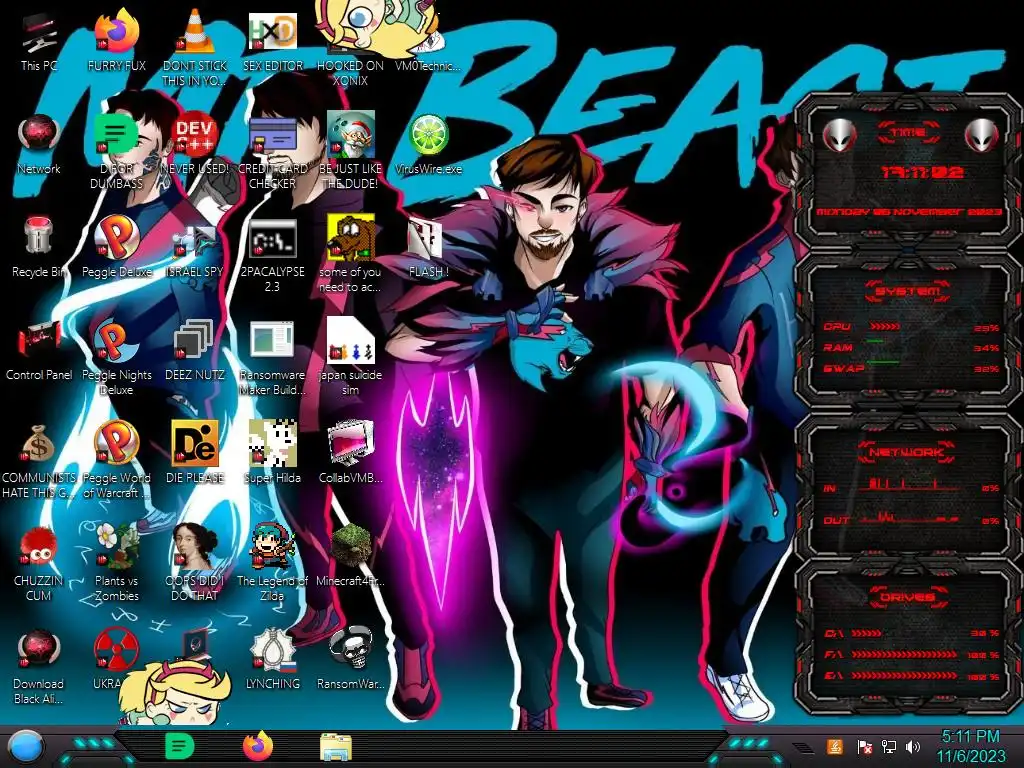Click the TIME header in the widget

point(908,132)
